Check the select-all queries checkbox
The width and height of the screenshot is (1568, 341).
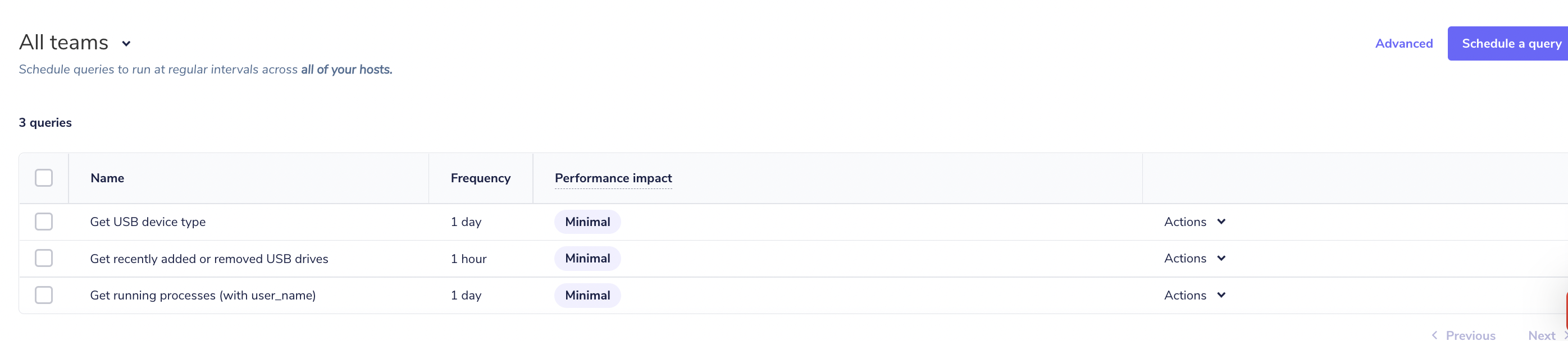(x=44, y=177)
